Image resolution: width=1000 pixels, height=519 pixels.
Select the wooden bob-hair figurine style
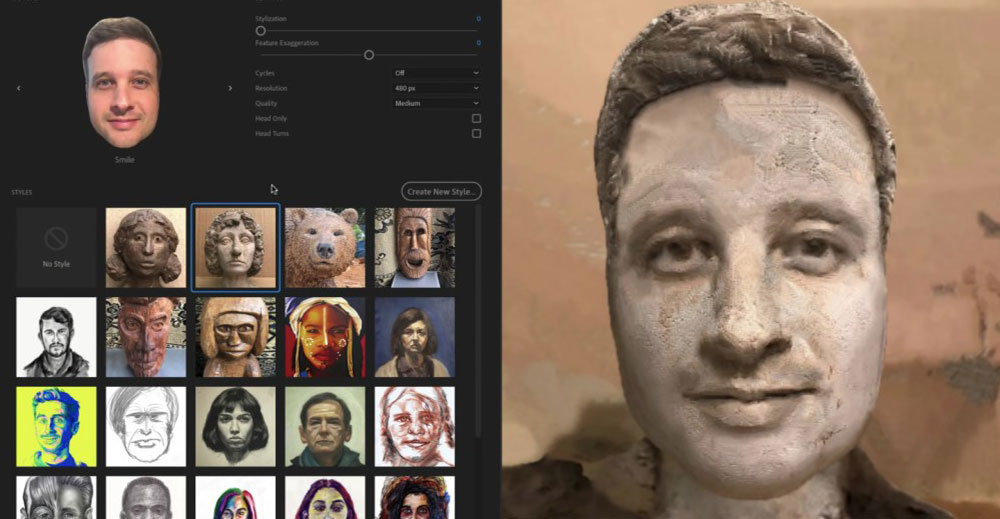235,337
